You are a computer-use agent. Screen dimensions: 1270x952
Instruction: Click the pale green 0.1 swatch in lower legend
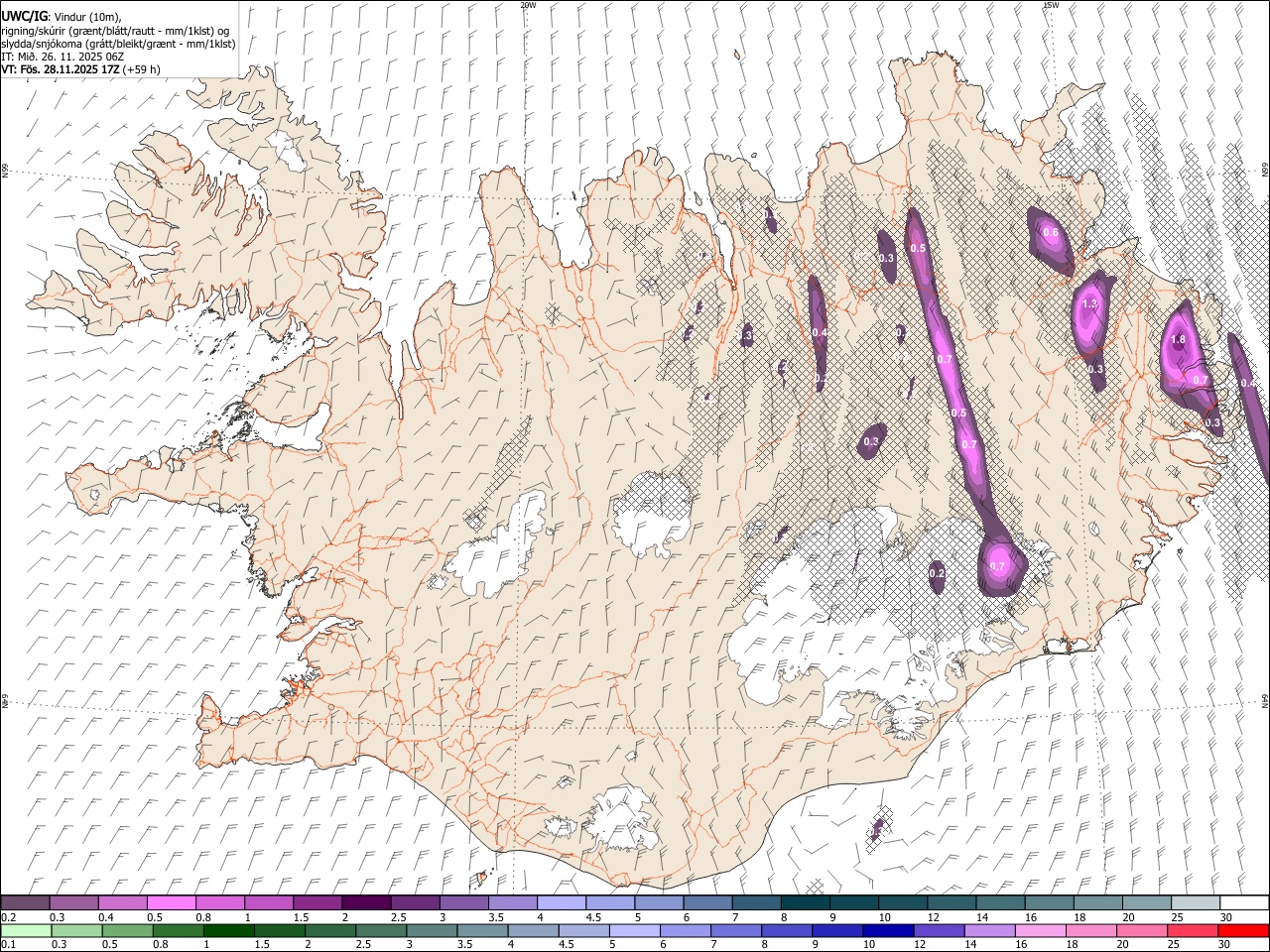pyautogui.click(x=26, y=930)
